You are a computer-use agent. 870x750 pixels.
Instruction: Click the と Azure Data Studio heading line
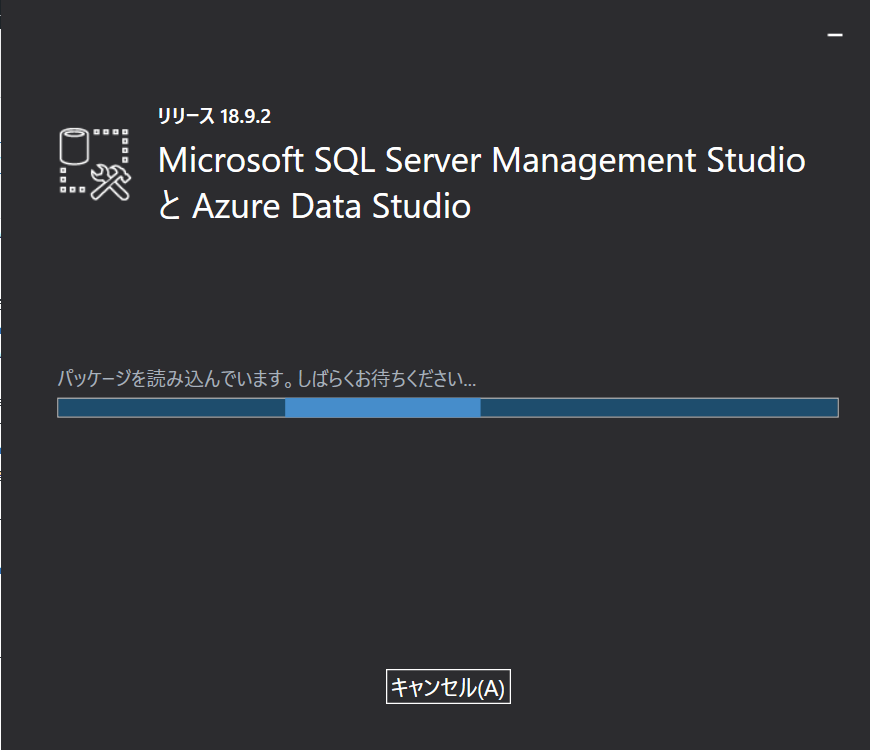pyautogui.click(x=315, y=206)
